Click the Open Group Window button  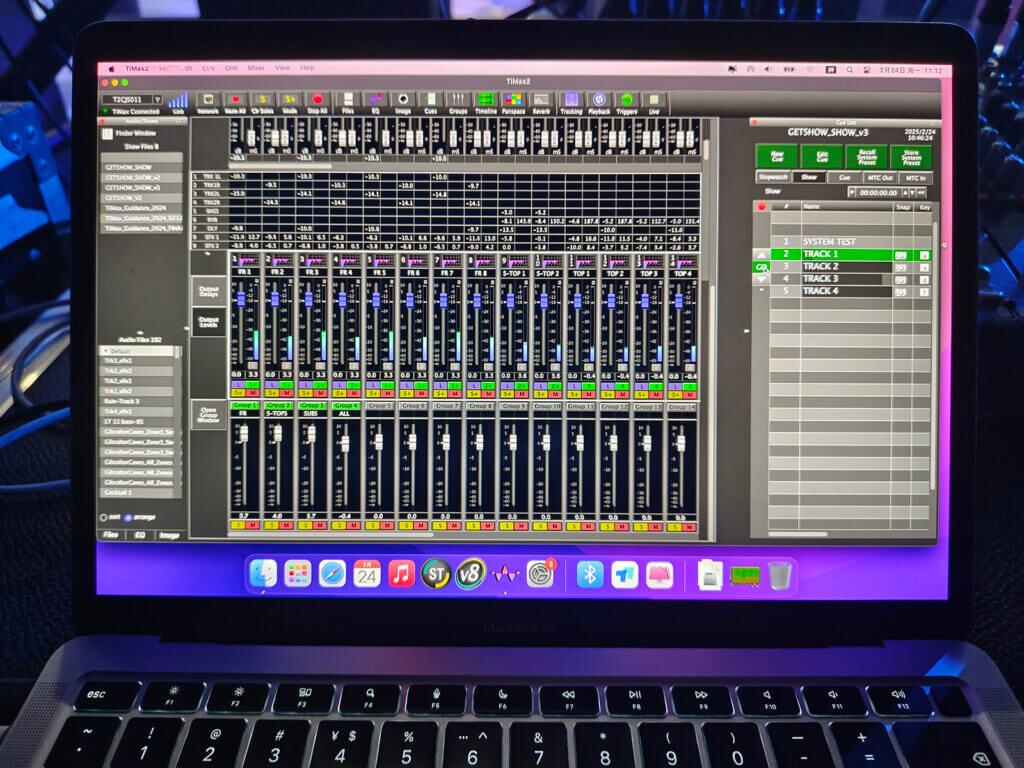click(208, 414)
